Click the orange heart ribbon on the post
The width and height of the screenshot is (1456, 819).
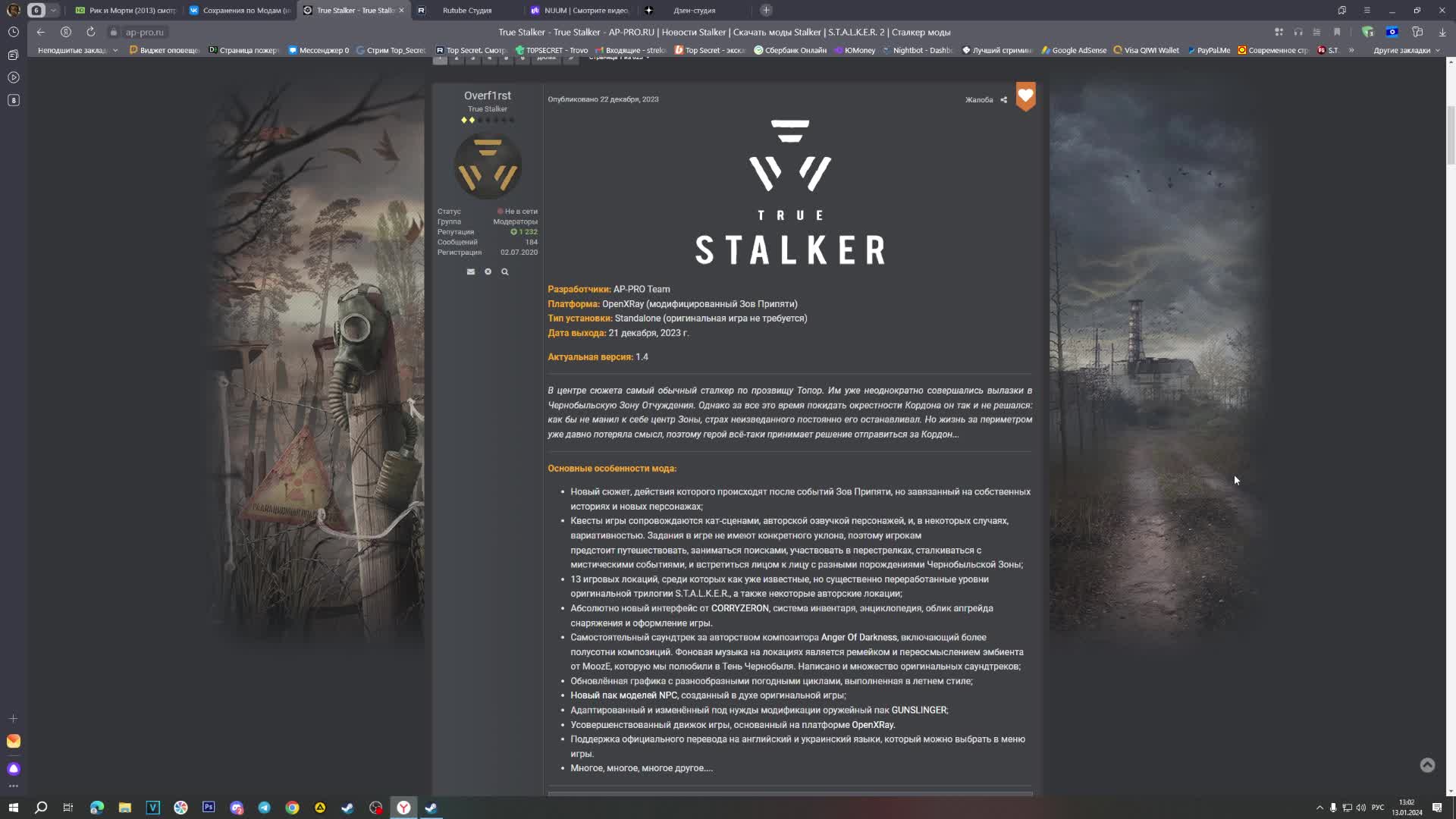[1025, 96]
